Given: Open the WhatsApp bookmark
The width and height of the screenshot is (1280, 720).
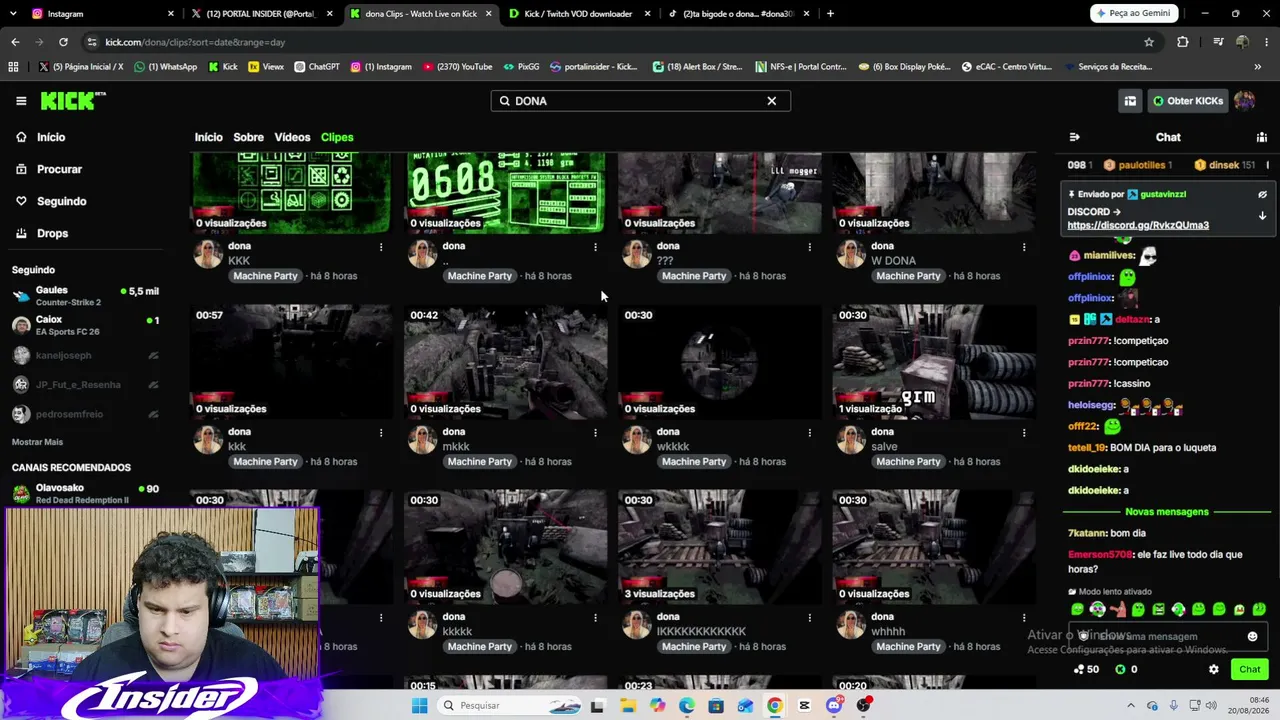Looking at the screenshot, I should [166, 67].
